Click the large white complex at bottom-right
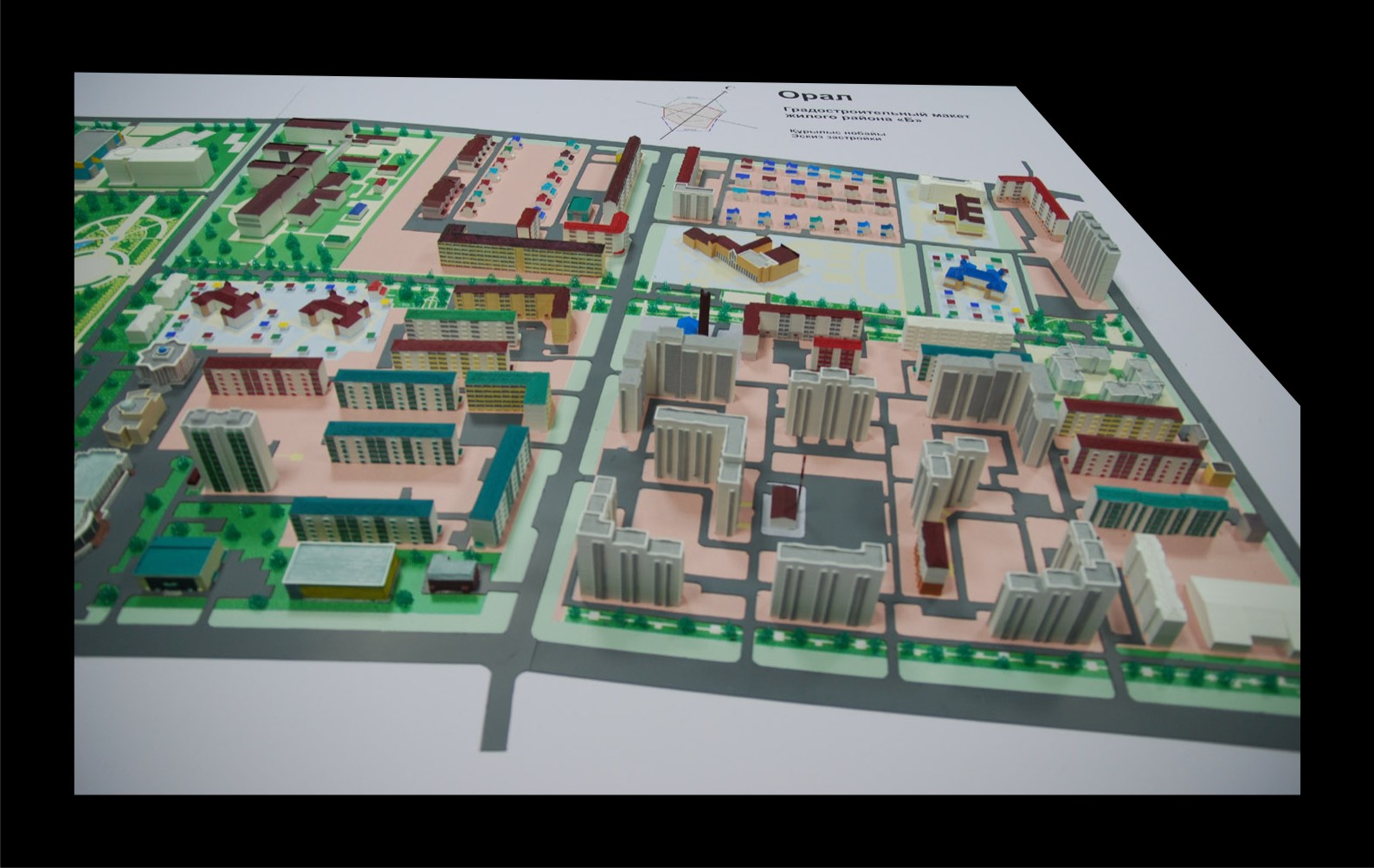The width and height of the screenshot is (1374, 868). pos(1242,611)
